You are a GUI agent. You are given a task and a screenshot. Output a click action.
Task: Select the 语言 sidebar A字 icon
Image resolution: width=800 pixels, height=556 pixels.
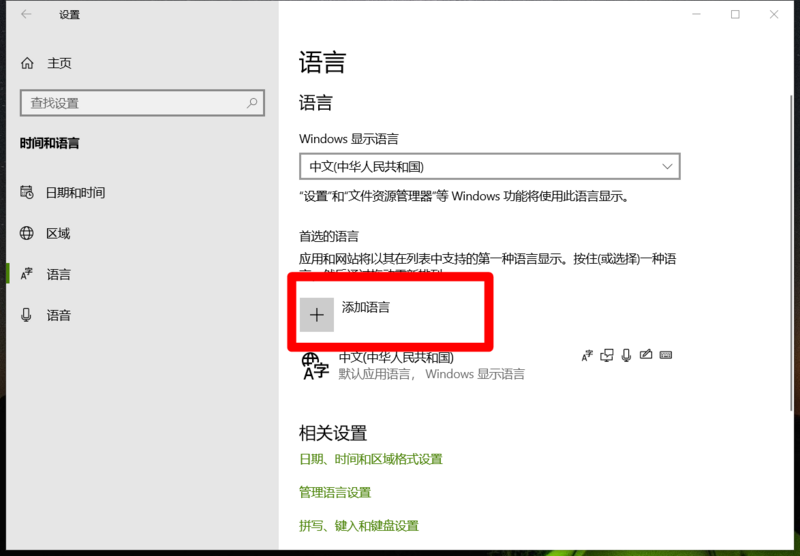(27, 274)
